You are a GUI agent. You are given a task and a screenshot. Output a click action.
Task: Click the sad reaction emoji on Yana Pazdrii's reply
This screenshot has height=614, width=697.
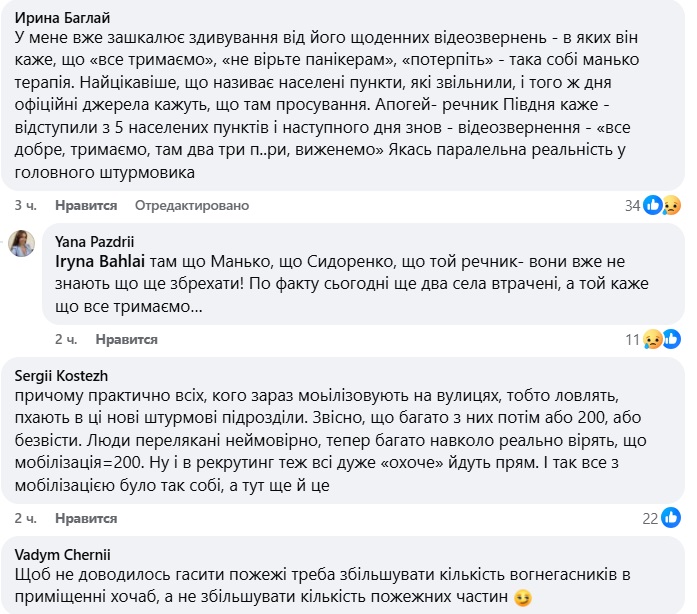[653, 339]
